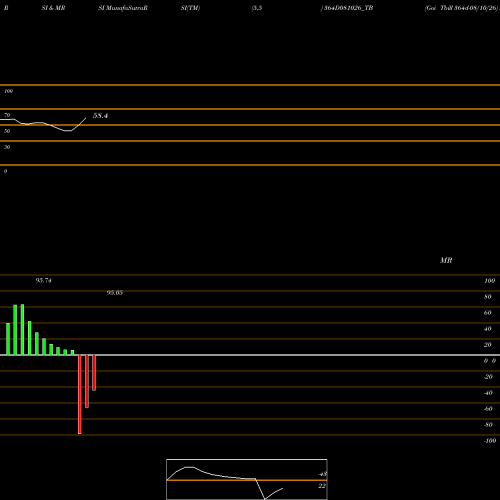Click the 95.05 price label

[x=115, y=292]
